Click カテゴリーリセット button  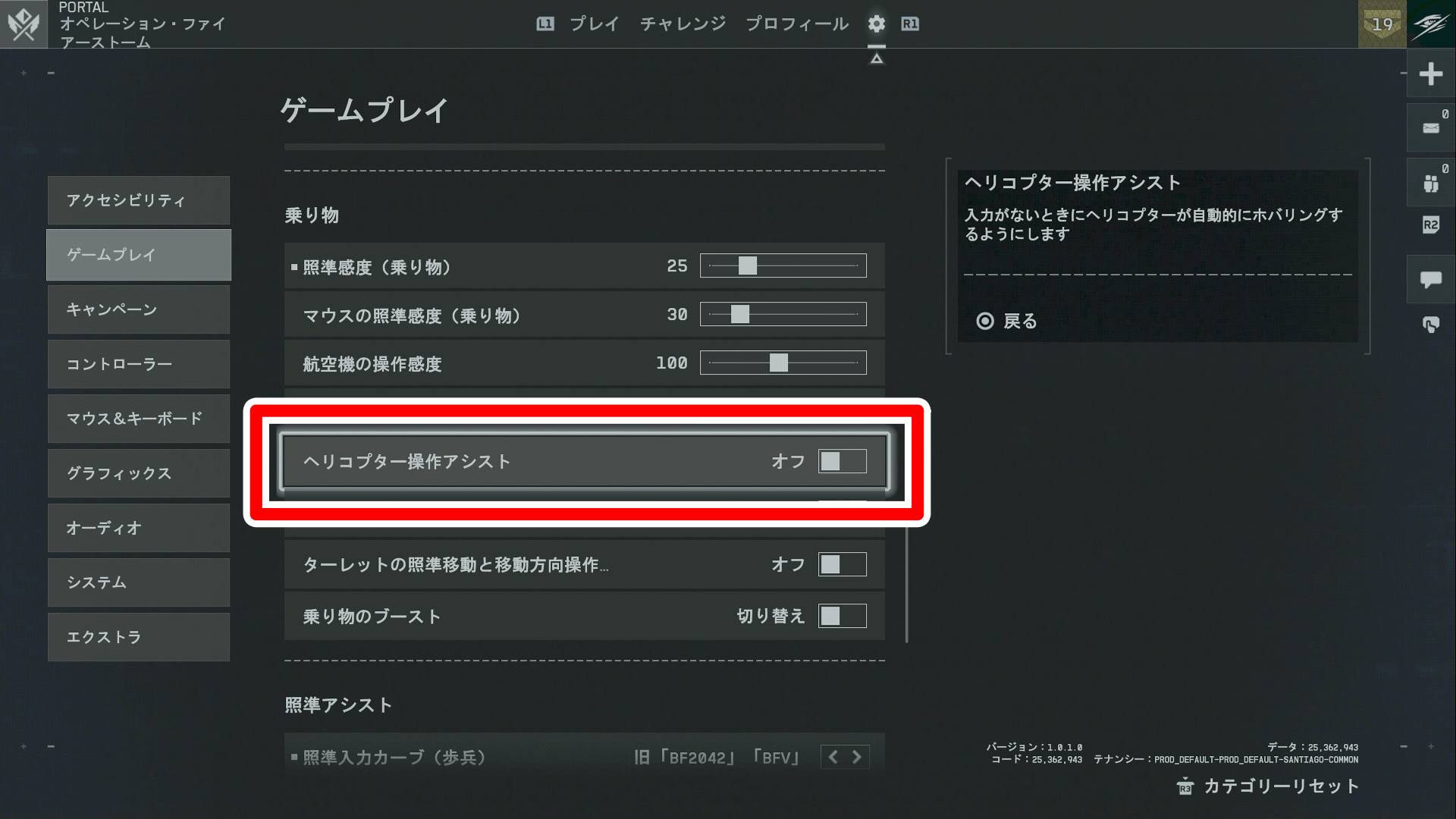1280,786
